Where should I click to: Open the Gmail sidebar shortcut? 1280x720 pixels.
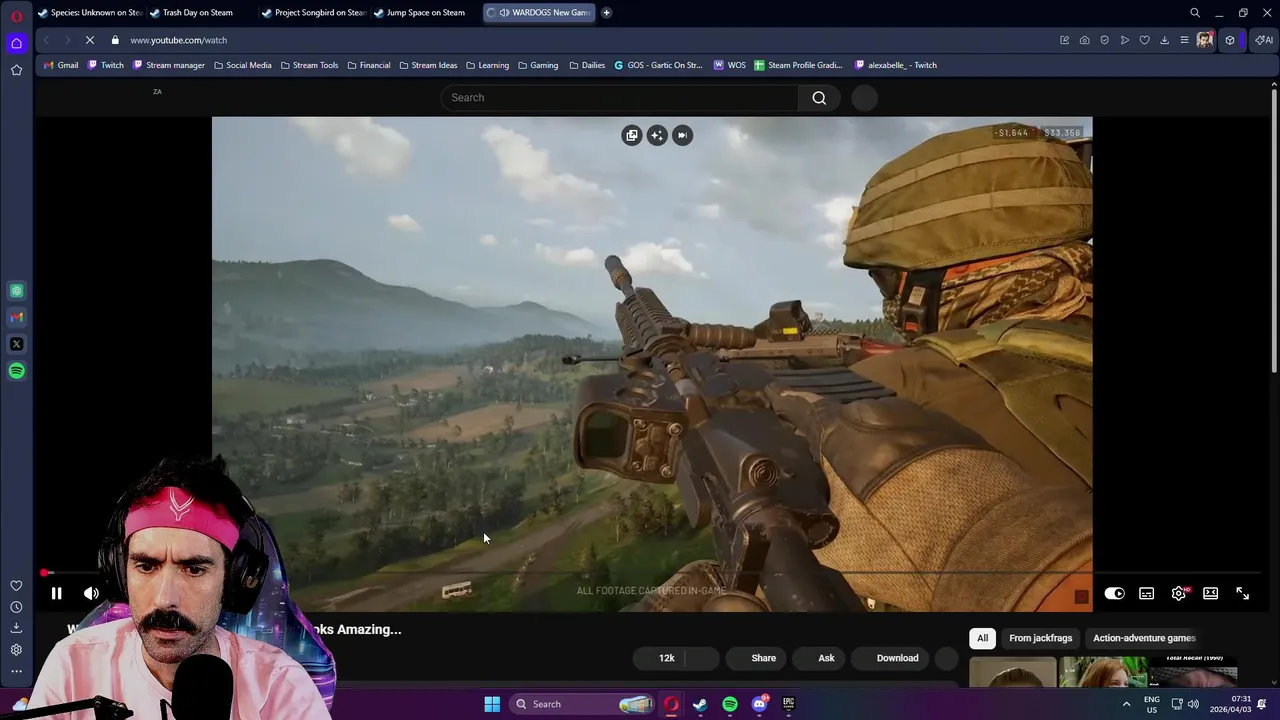tap(16, 317)
